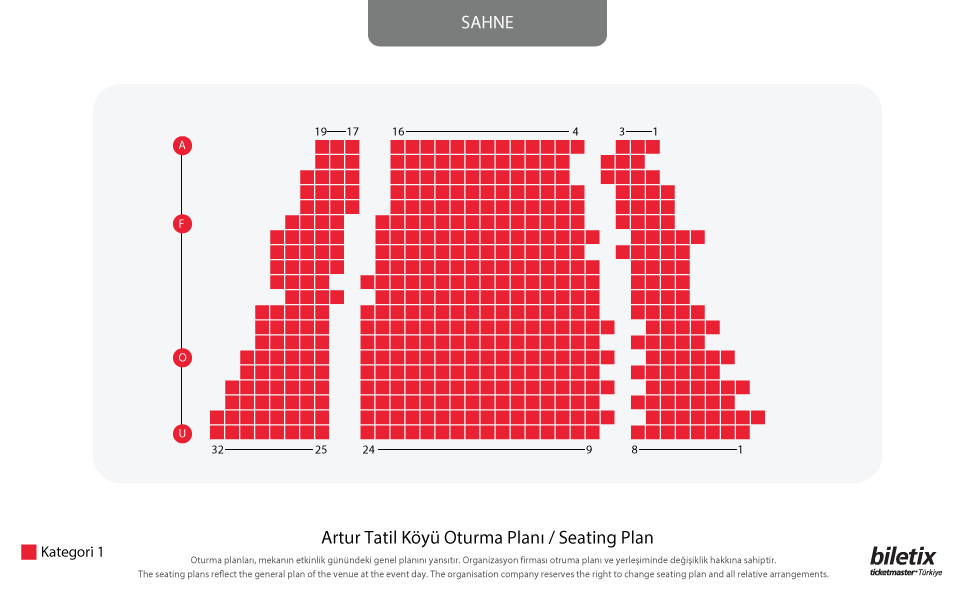Select the row O marker circle
The height and width of the screenshot is (600, 975).
pyautogui.click(x=182, y=358)
